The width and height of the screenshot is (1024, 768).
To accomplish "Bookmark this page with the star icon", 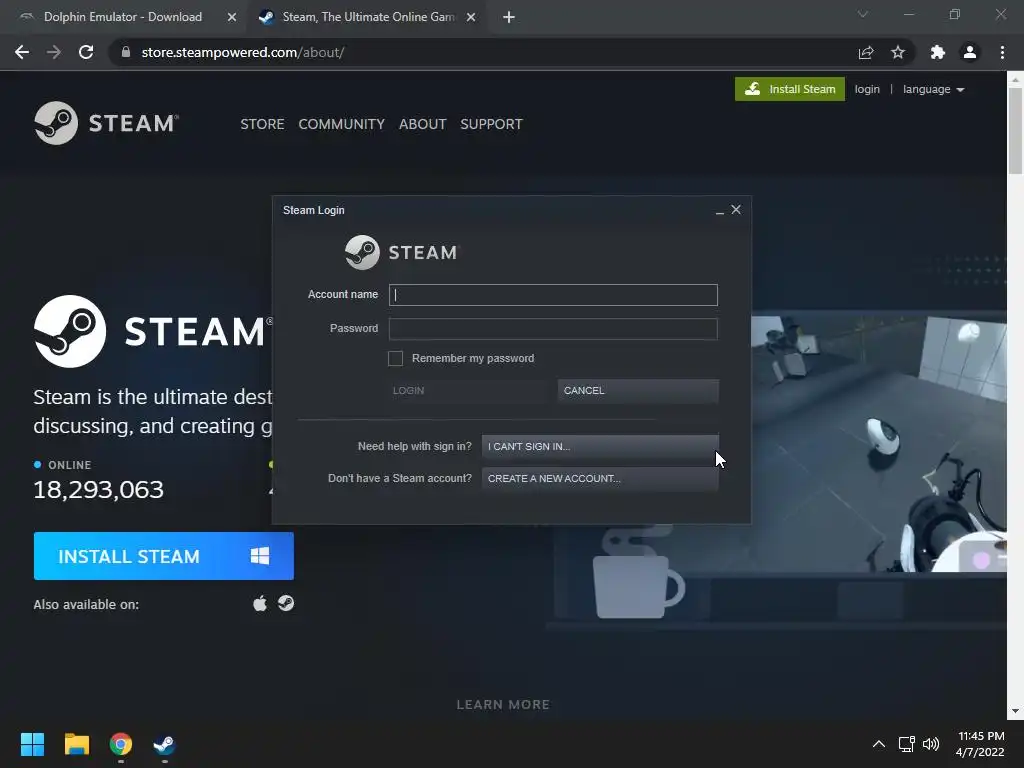I will (x=898, y=52).
